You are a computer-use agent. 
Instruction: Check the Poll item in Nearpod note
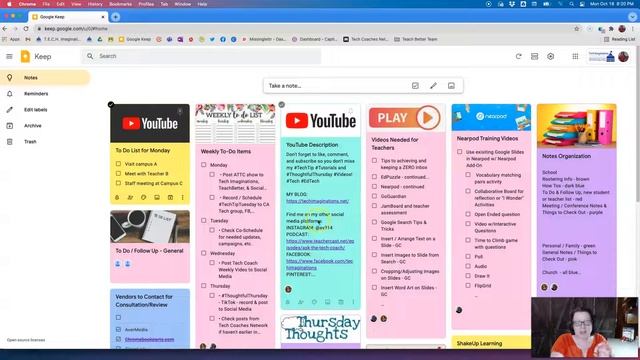click(468, 256)
